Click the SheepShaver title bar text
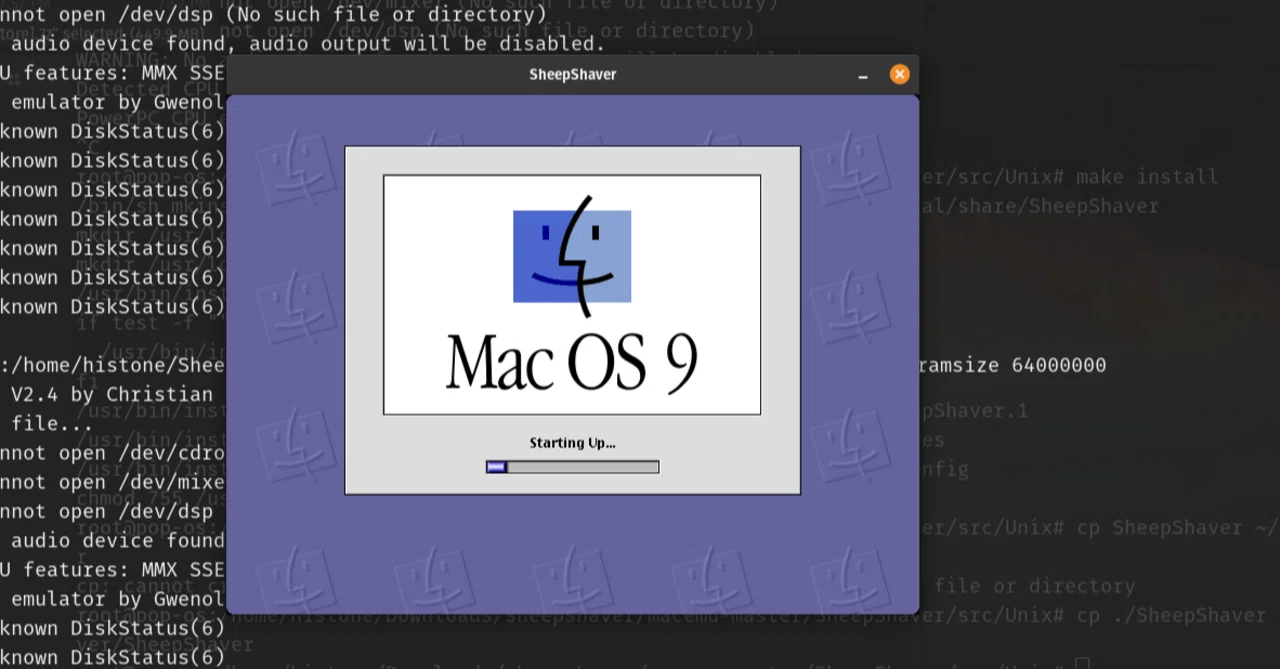Viewport: 1280px width, 669px height. pos(573,75)
